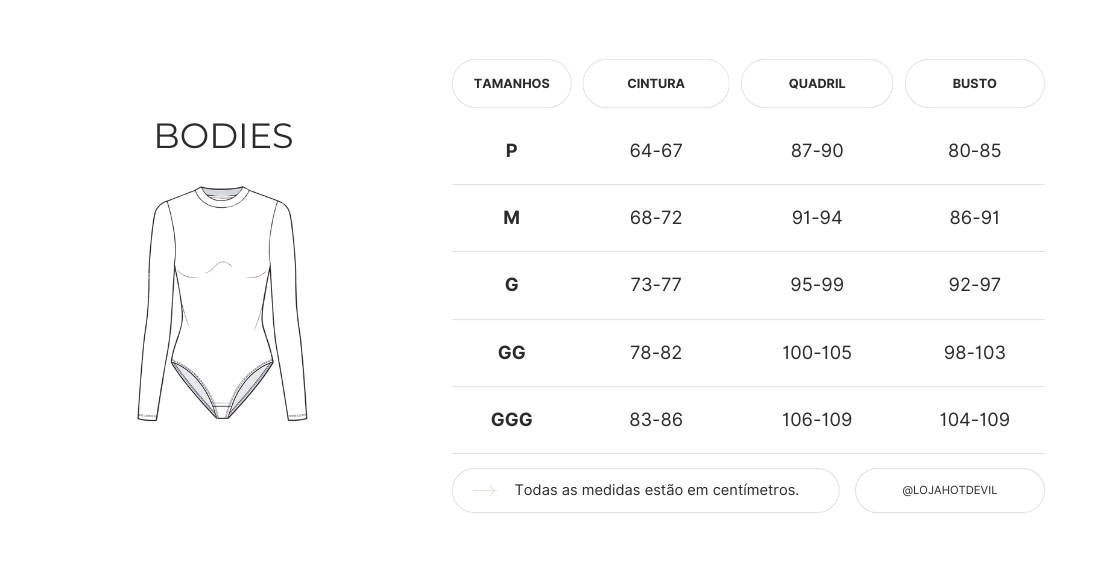Select the CINTURA column header

point(656,84)
